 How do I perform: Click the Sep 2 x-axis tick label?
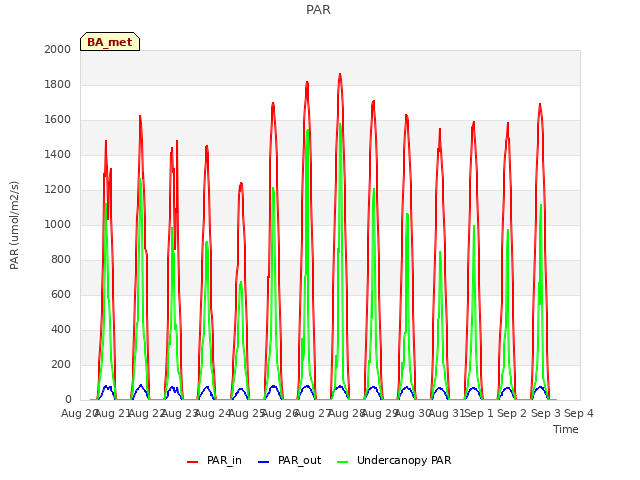512,413
